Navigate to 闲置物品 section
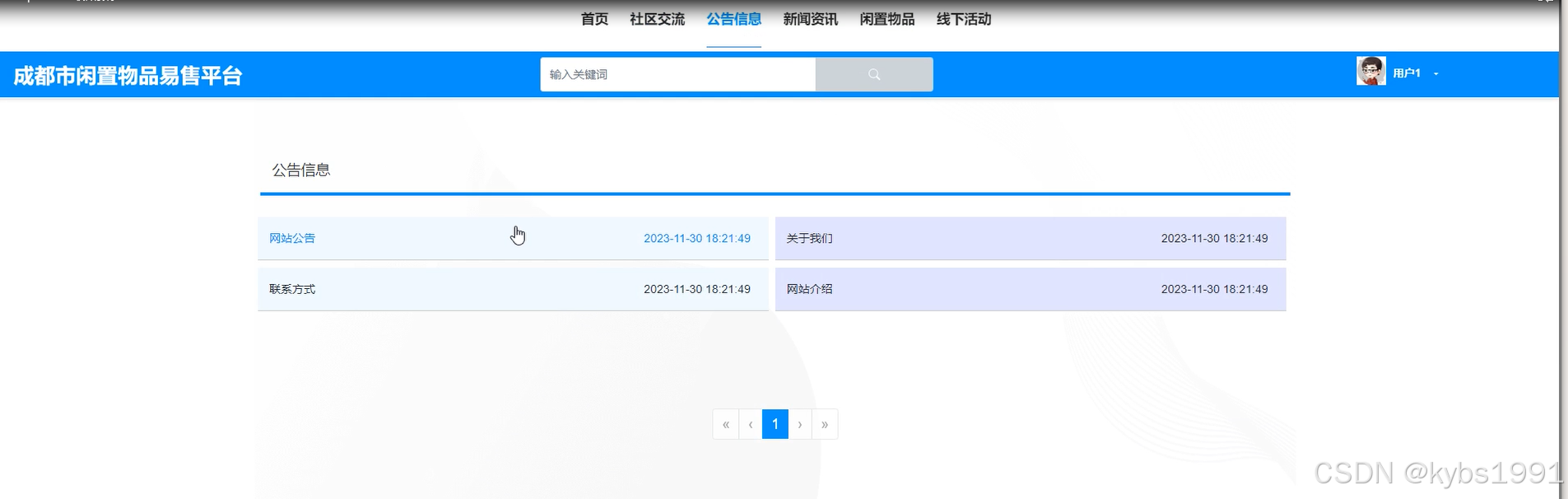This screenshot has width=1568, height=499. click(886, 19)
